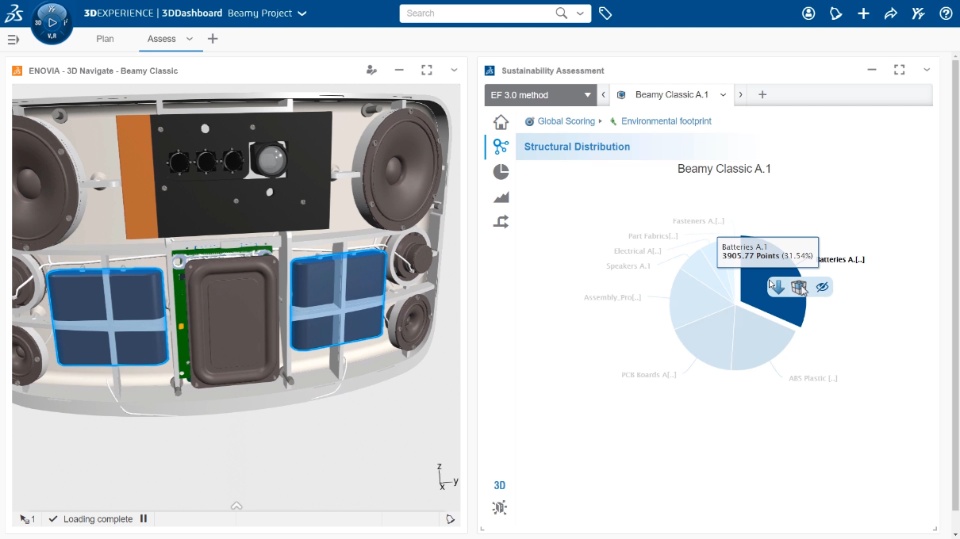
Task: Open the area chart view in sidebar
Action: click(x=501, y=197)
